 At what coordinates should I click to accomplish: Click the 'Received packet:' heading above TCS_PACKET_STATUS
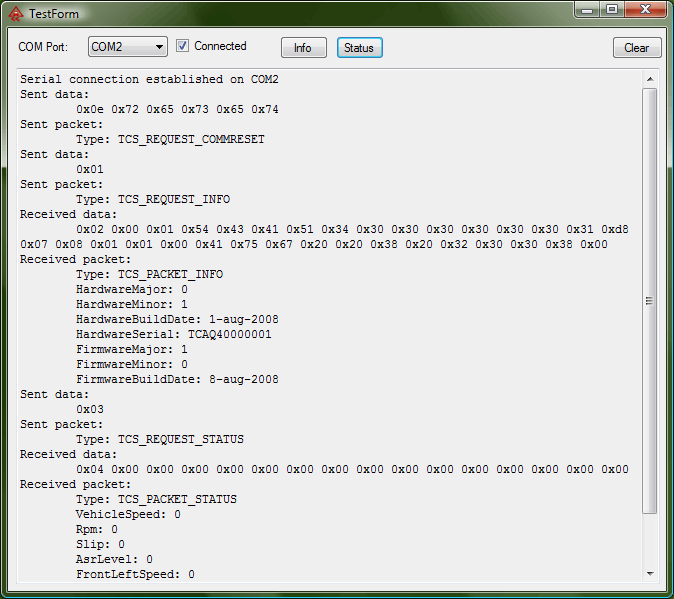(75, 485)
